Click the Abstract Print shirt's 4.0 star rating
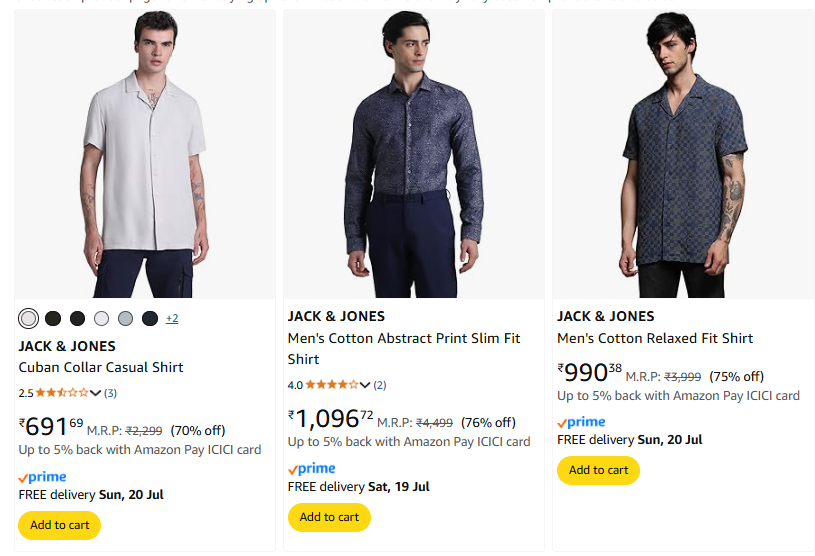Image resolution: width=815 pixels, height=556 pixels. [x=332, y=385]
